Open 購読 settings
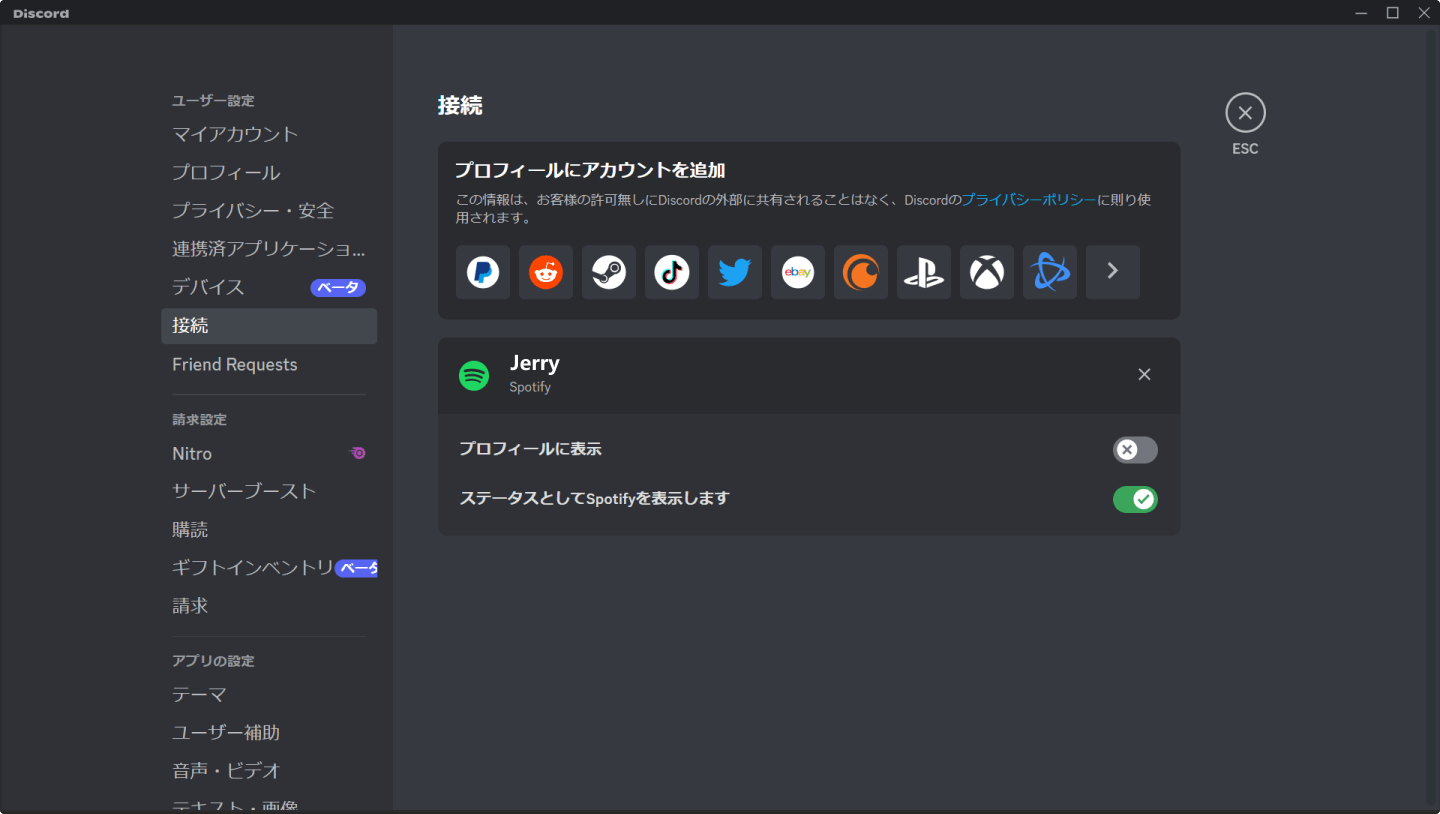1440x814 pixels. point(269,529)
